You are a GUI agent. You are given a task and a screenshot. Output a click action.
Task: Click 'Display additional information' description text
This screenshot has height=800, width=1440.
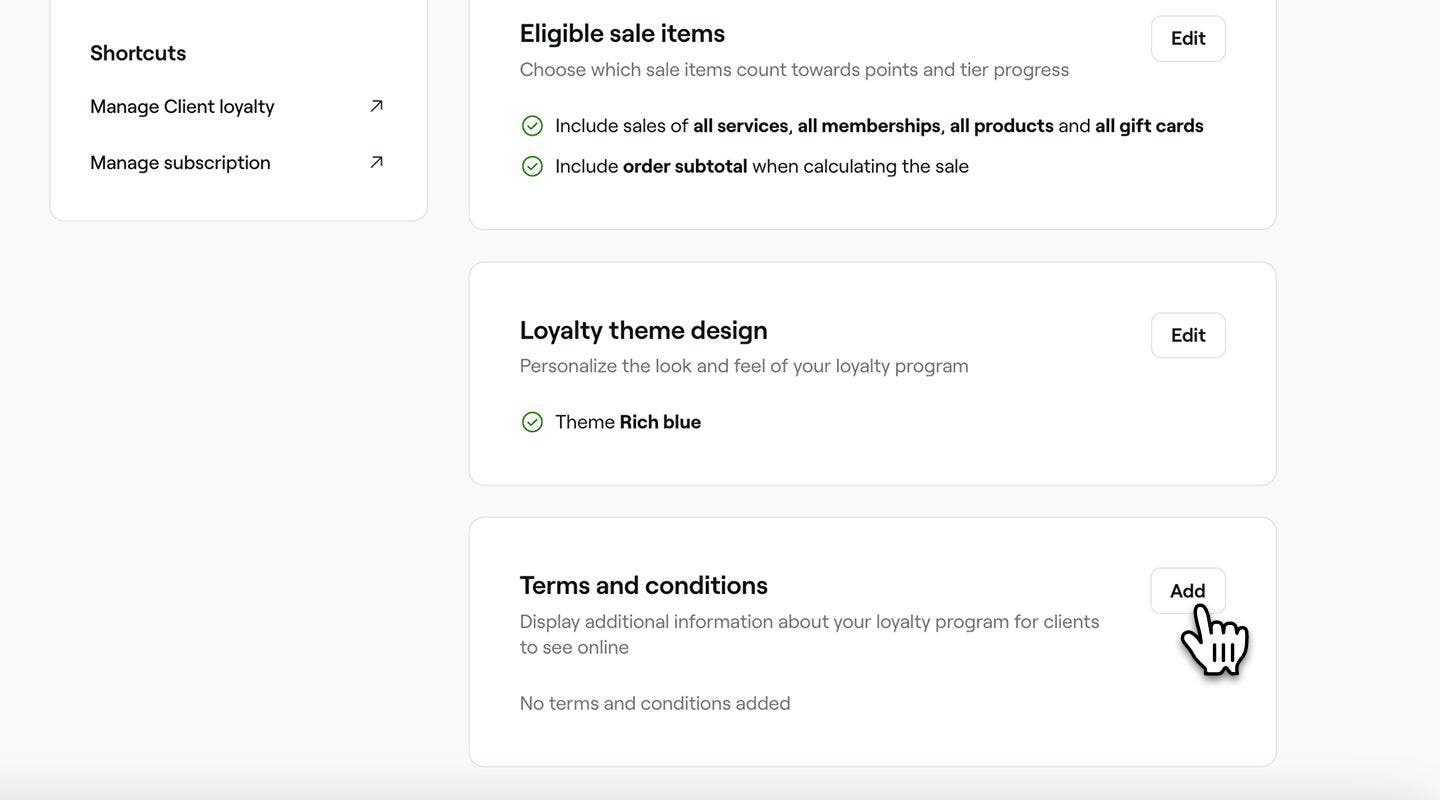tap(810, 634)
